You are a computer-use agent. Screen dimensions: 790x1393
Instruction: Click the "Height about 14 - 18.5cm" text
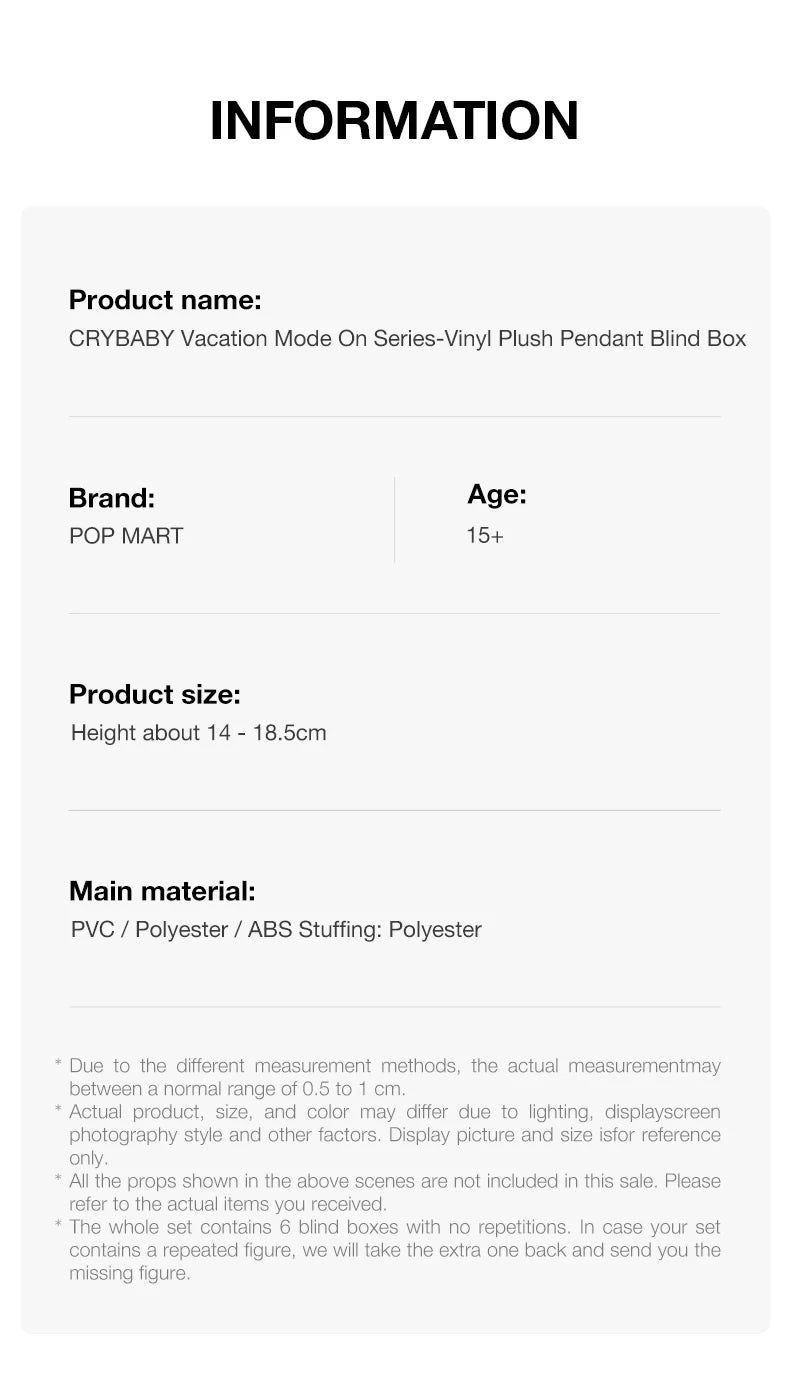coord(198,733)
